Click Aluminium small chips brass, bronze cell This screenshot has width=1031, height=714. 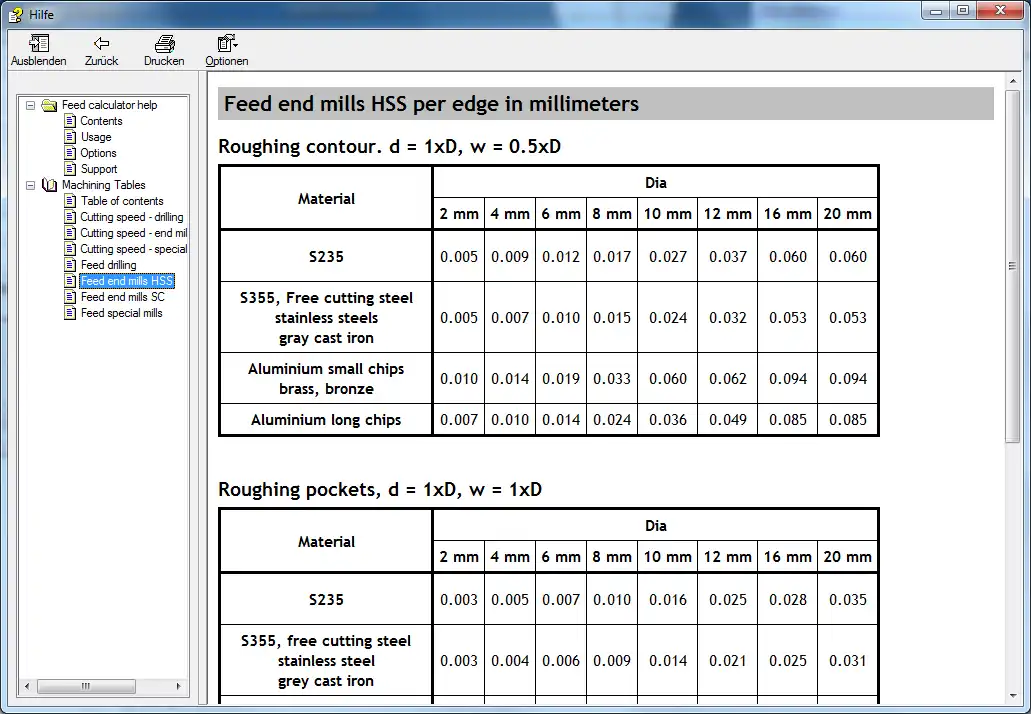point(326,379)
